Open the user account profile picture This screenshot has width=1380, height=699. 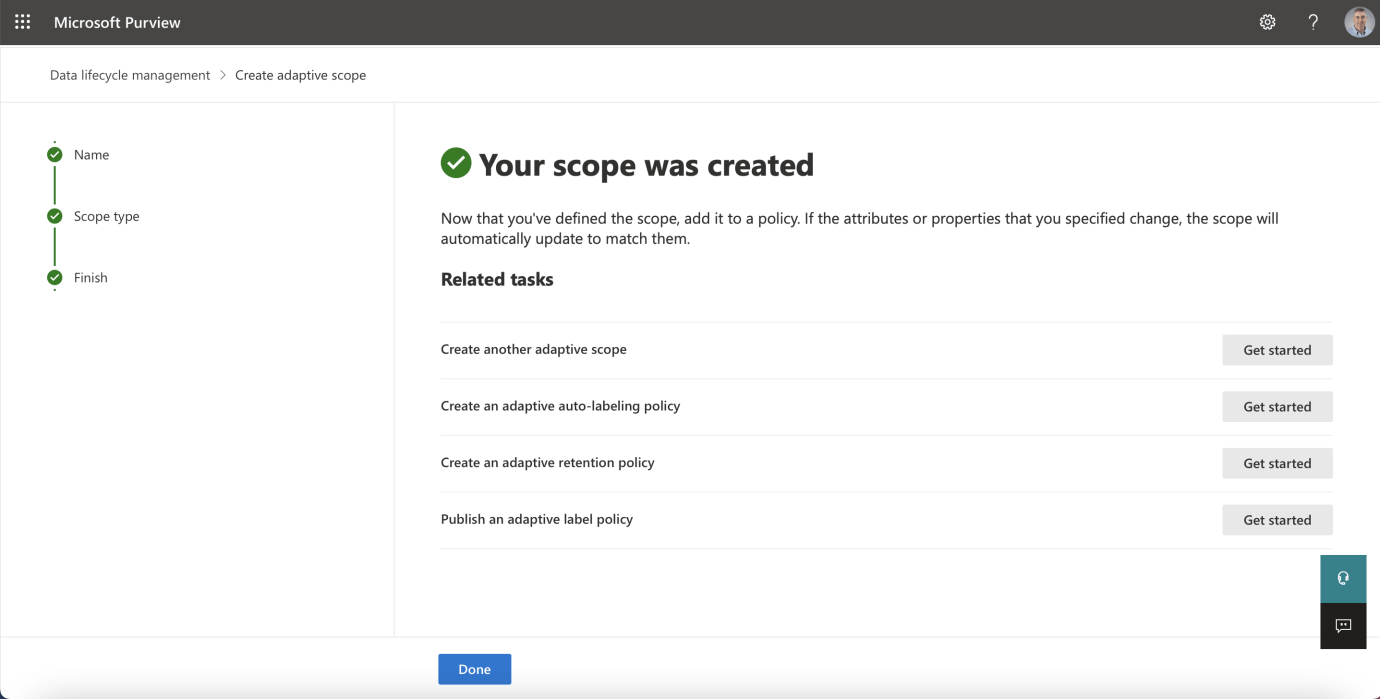click(1359, 22)
